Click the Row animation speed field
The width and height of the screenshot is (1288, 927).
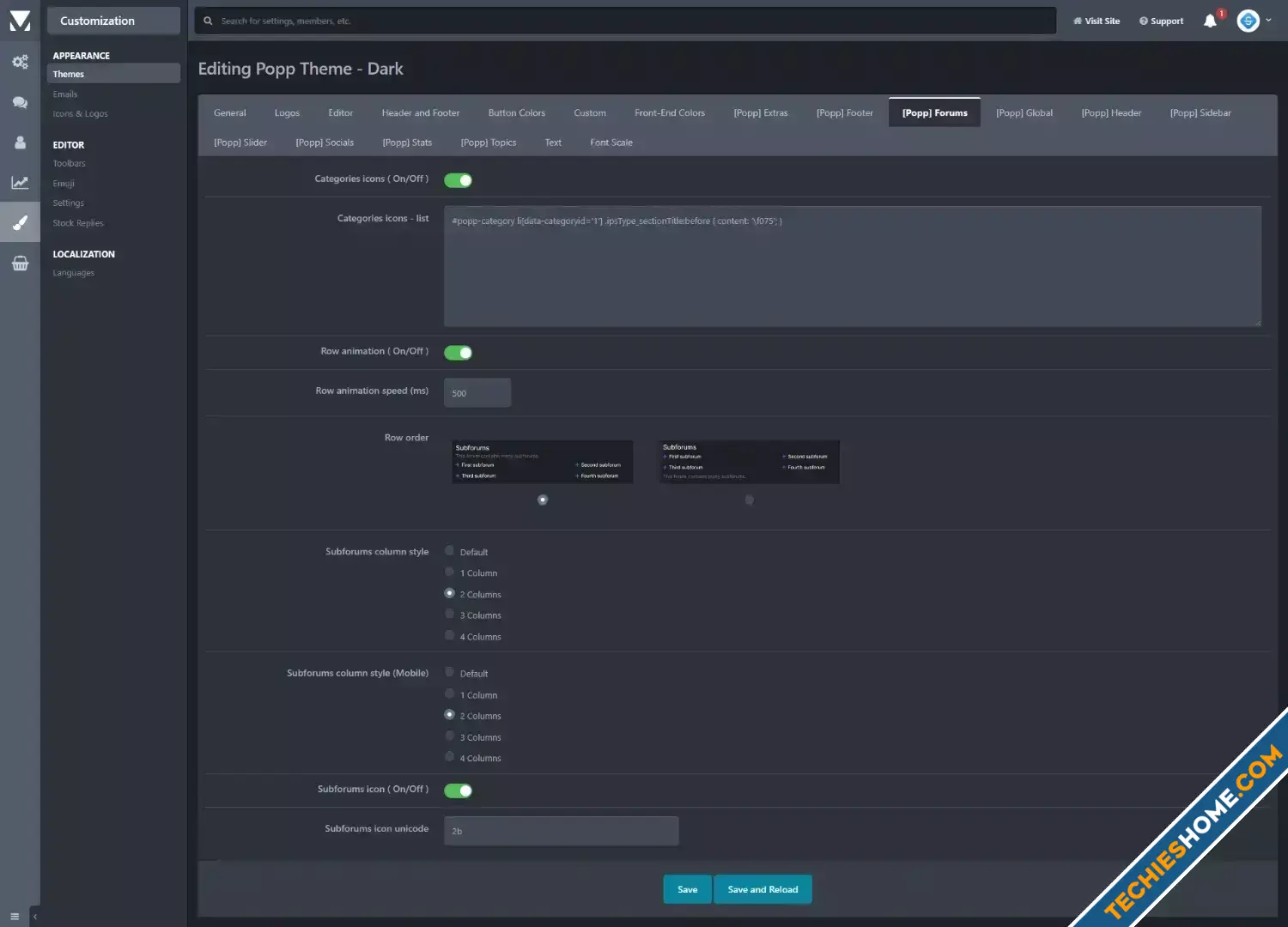[x=477, y=393]
